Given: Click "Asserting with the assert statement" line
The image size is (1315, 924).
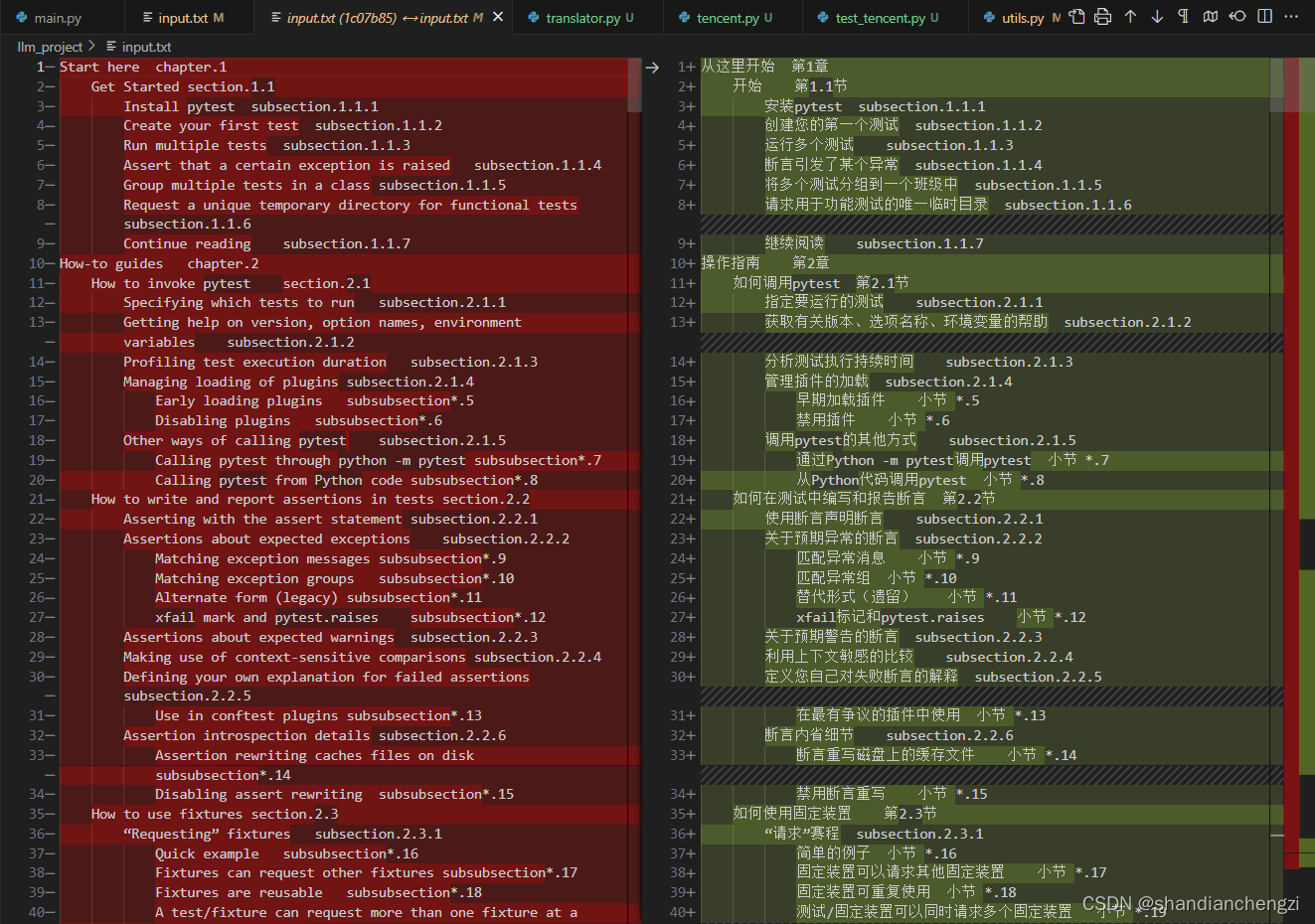Looking at the screenshot, I should tap(330, 519).
